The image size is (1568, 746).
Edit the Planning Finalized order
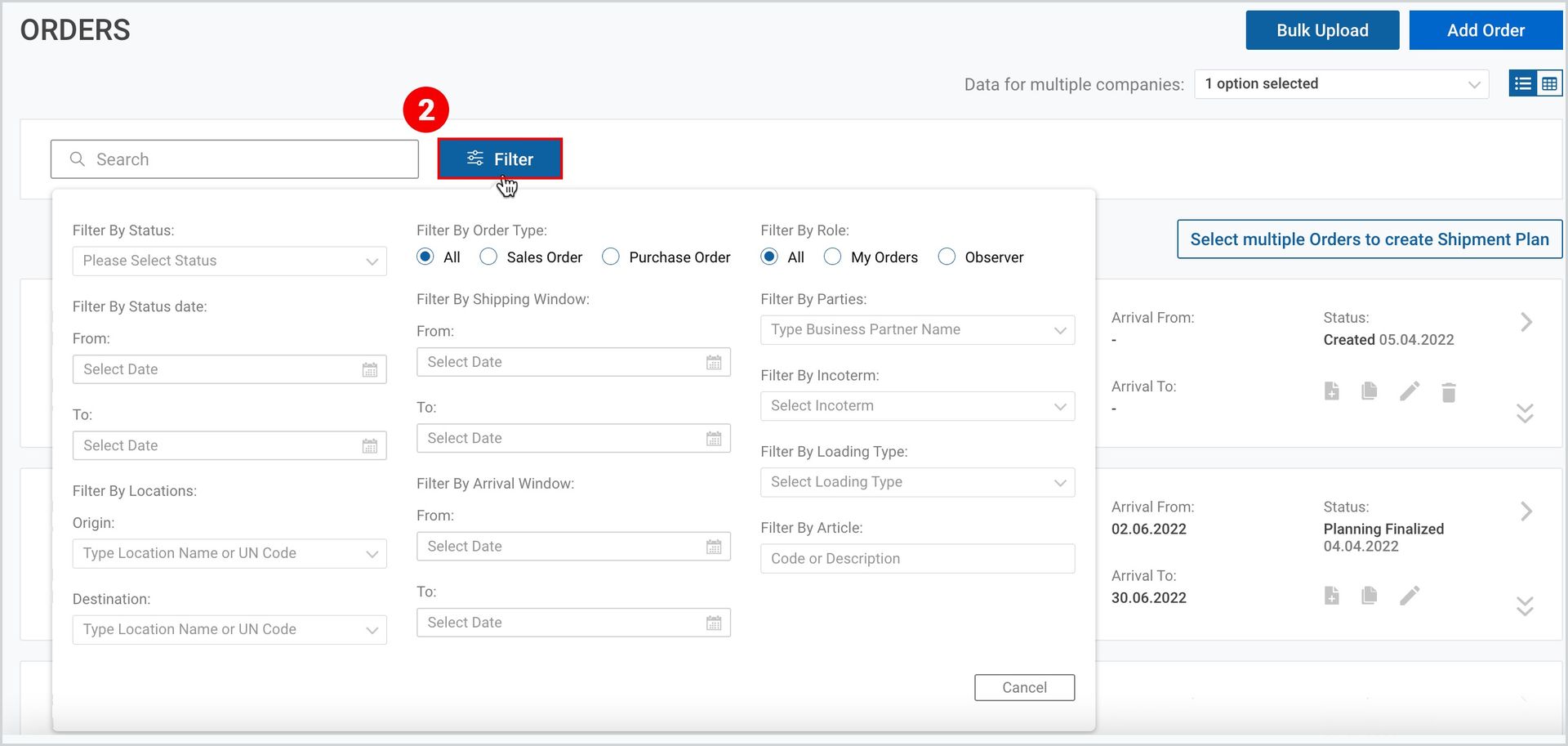click(x=1410, y=596)
